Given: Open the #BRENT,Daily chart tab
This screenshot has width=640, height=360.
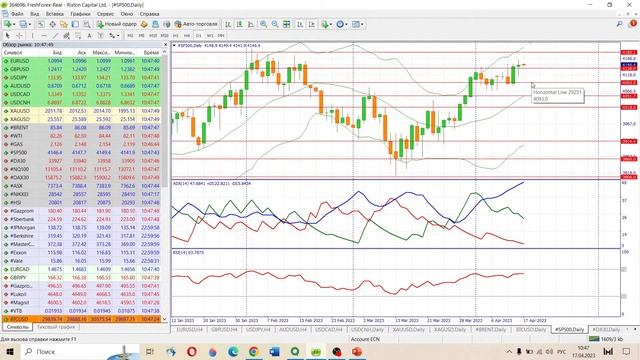Looking at the screenshot, I should pos(490,329).
